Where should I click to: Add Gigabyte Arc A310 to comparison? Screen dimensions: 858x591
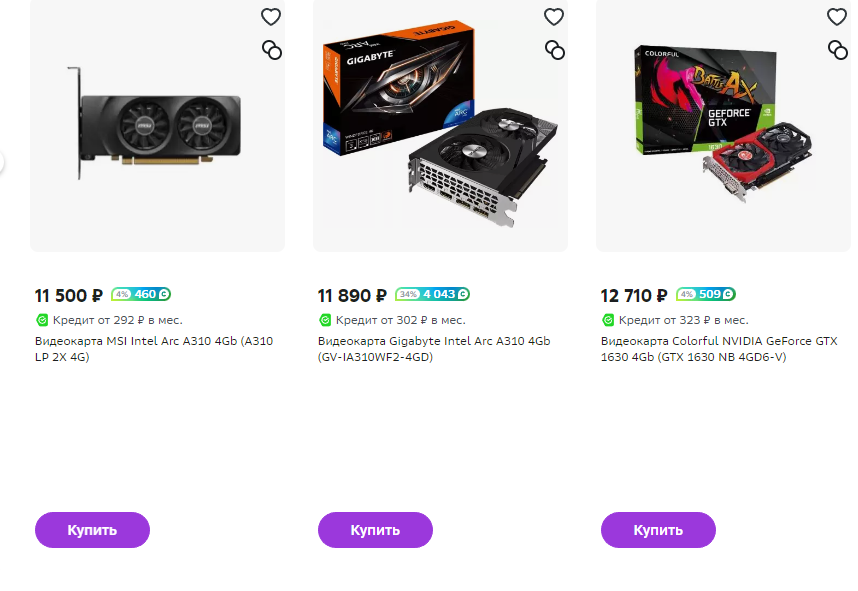click(x=555, y=50)
